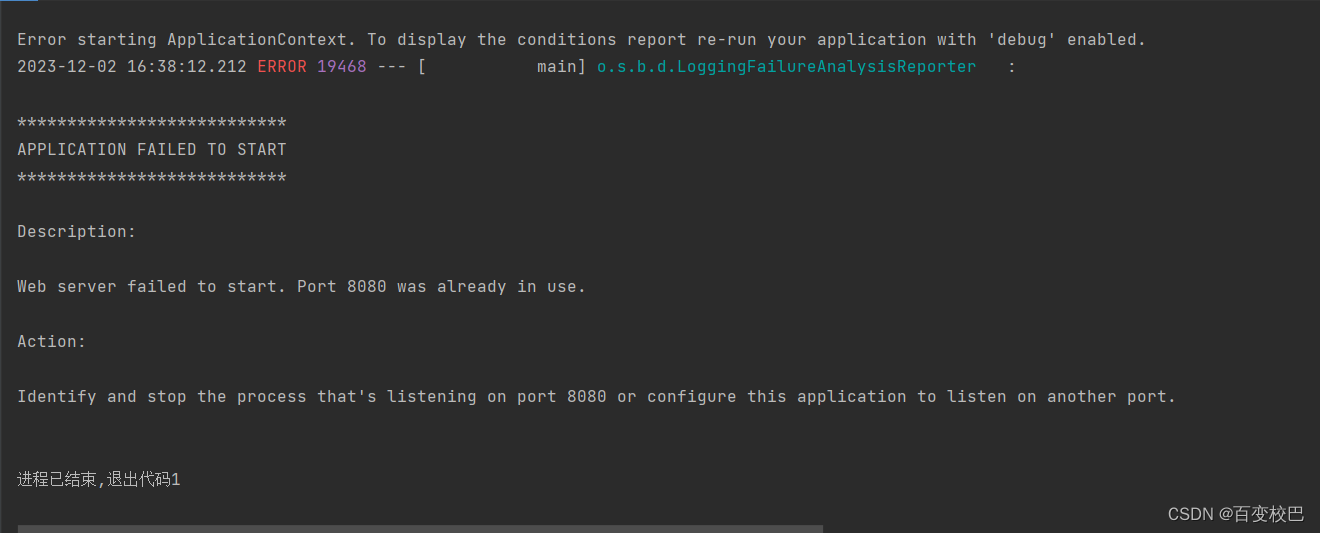Screen dimensions: 1320x533
Task: Click the process ID 19468
Action: [342, 67]
